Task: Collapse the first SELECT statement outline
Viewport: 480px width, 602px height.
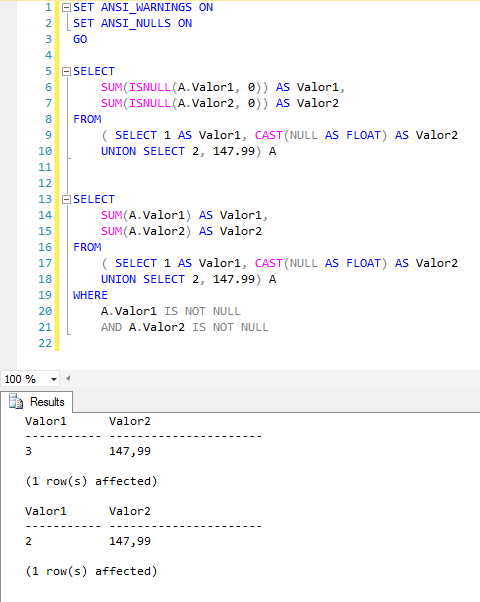Action: [x=66, y=71]
